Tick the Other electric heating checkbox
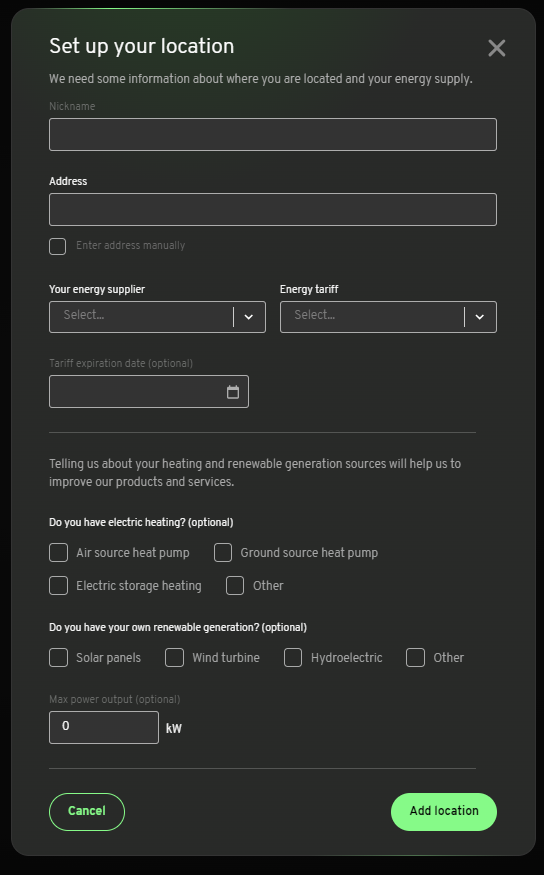Screen dimensions: 544x875 click(x=235, y=585)
